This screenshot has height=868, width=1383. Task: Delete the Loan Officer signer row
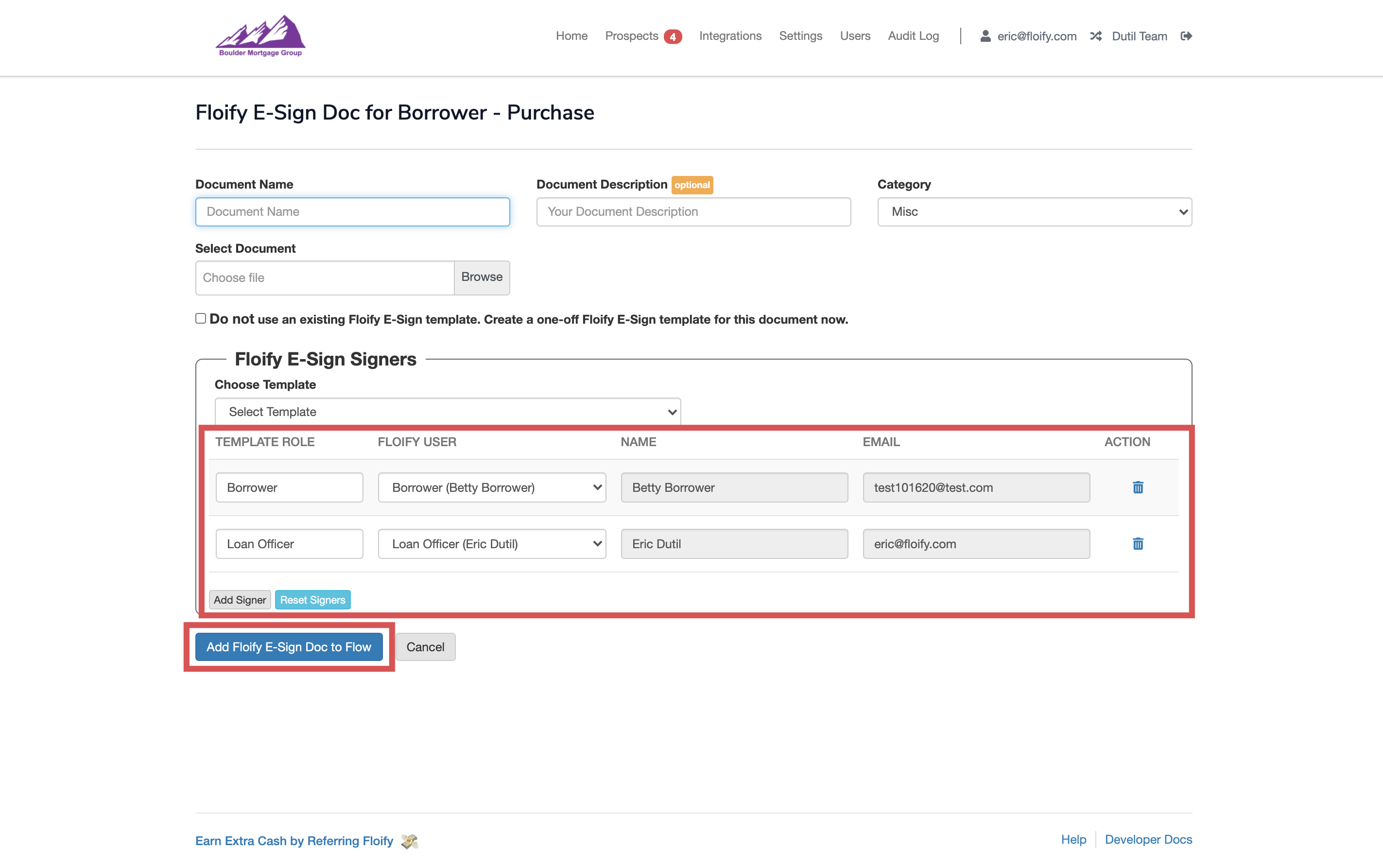pos(1138,544)
